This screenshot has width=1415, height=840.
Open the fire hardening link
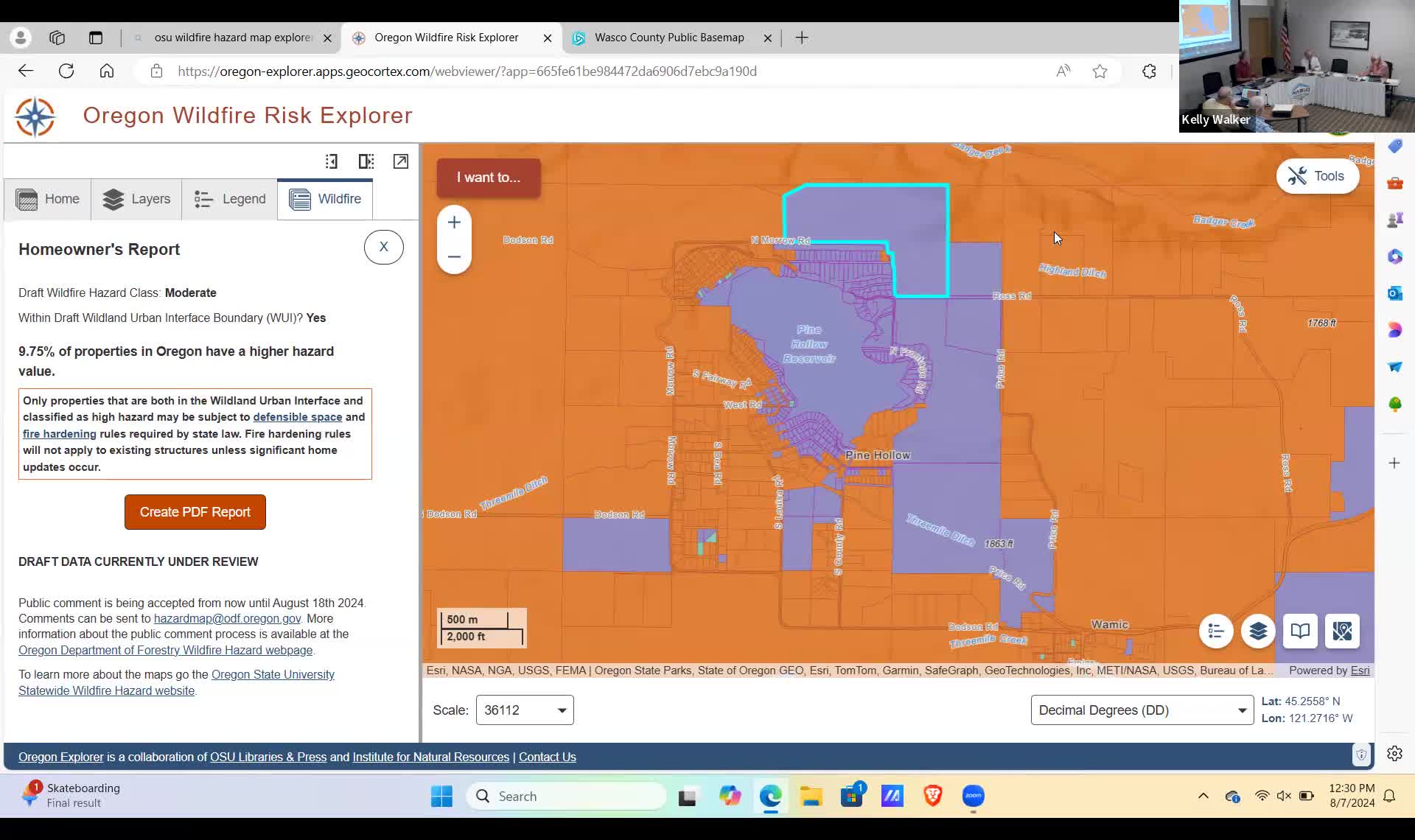pos(60,434)
